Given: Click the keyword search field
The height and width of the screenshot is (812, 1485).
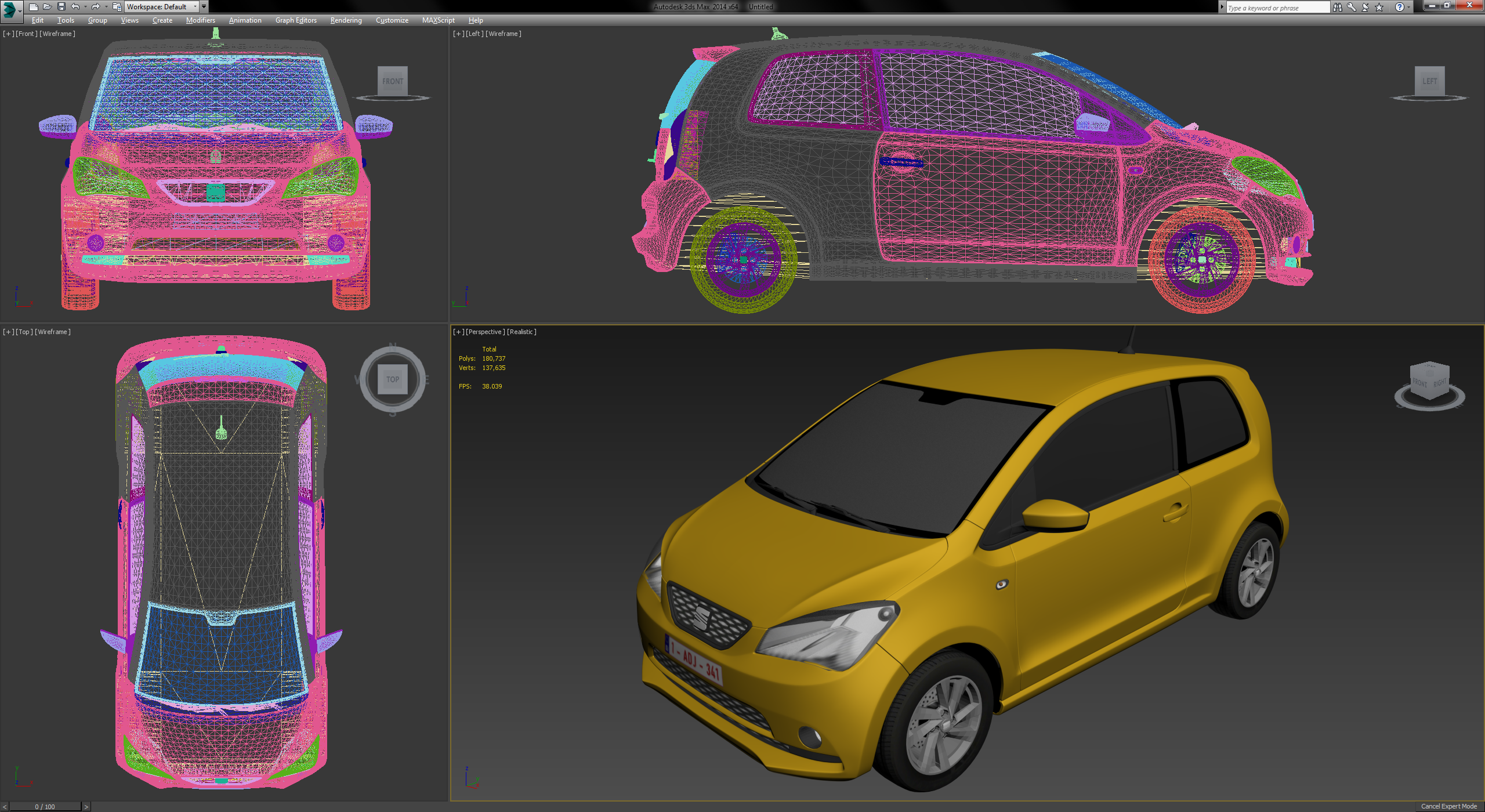Looking at the screenshot, I should coord(1276,7).
